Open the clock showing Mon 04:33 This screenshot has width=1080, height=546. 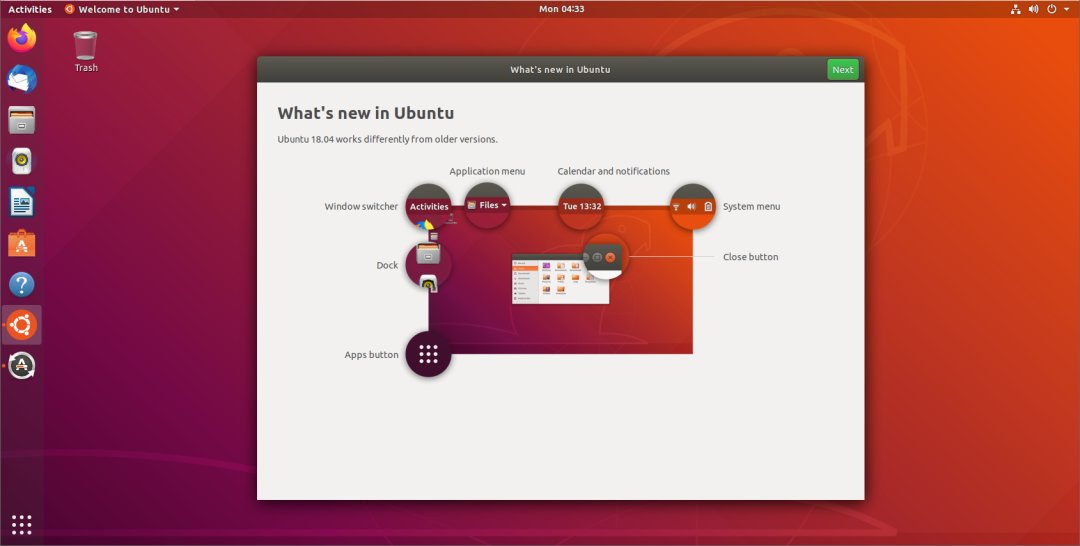(561, 10)
